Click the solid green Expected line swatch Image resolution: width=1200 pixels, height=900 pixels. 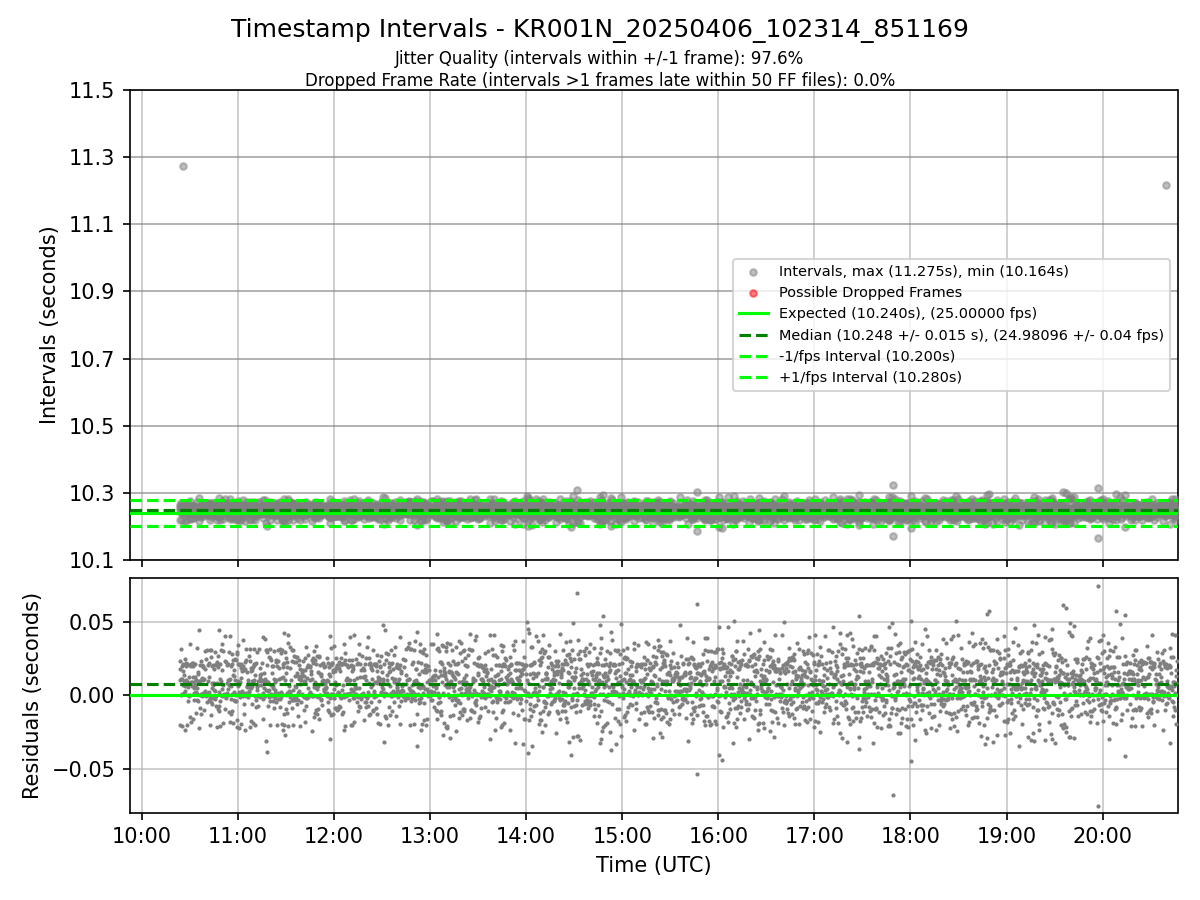click(x=754, y=314)
